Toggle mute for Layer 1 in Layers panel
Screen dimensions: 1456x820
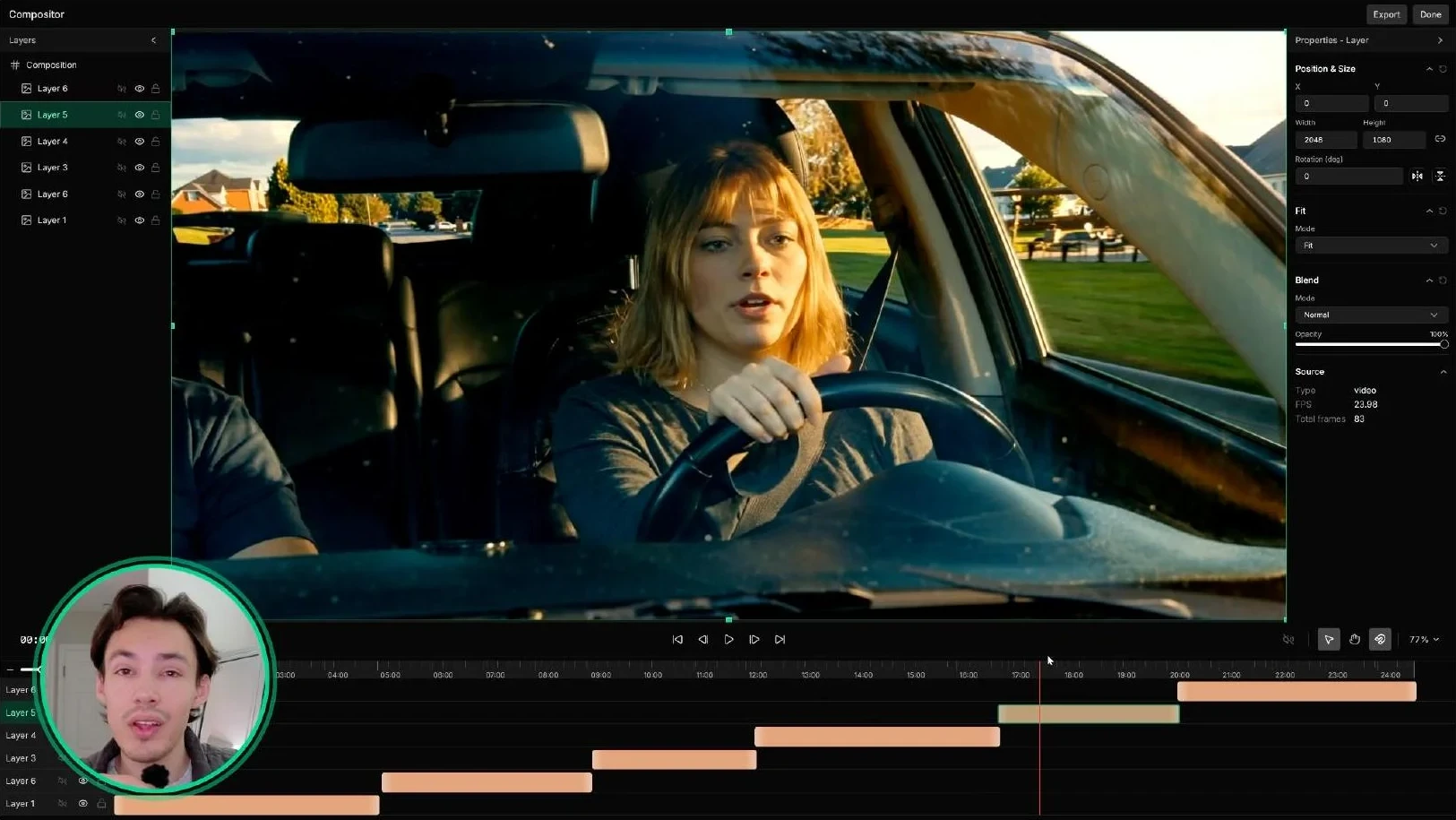click(122, 220)
